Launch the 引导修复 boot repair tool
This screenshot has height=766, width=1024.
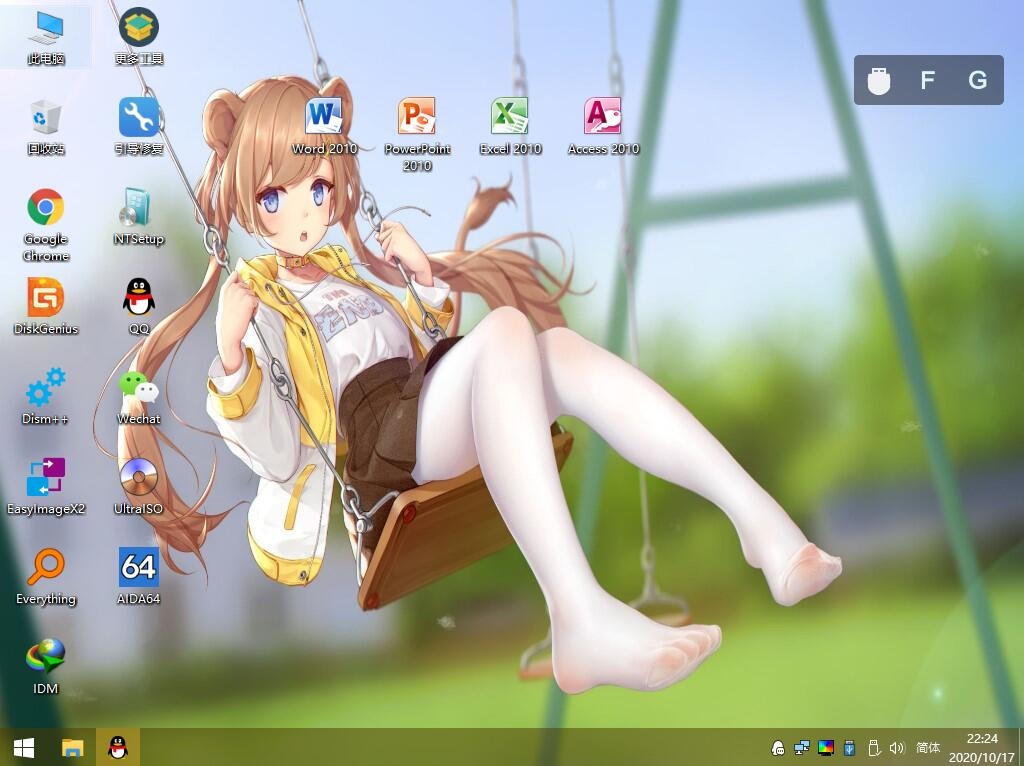(x=138, y=127)
